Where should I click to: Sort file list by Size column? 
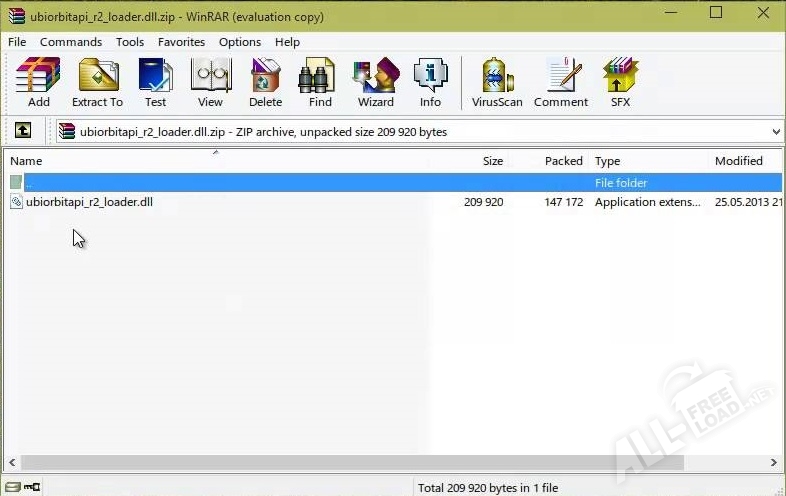[x=492, y=161]
